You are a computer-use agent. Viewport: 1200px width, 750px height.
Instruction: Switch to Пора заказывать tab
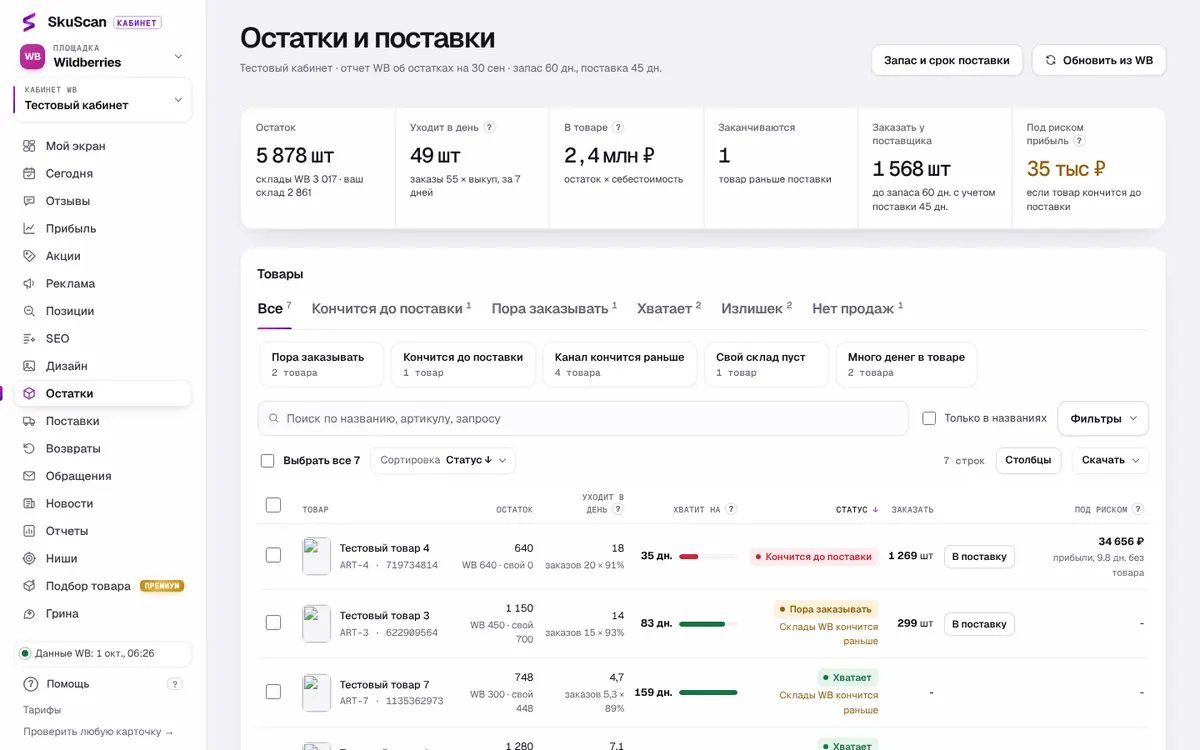(x=554, y=308)
